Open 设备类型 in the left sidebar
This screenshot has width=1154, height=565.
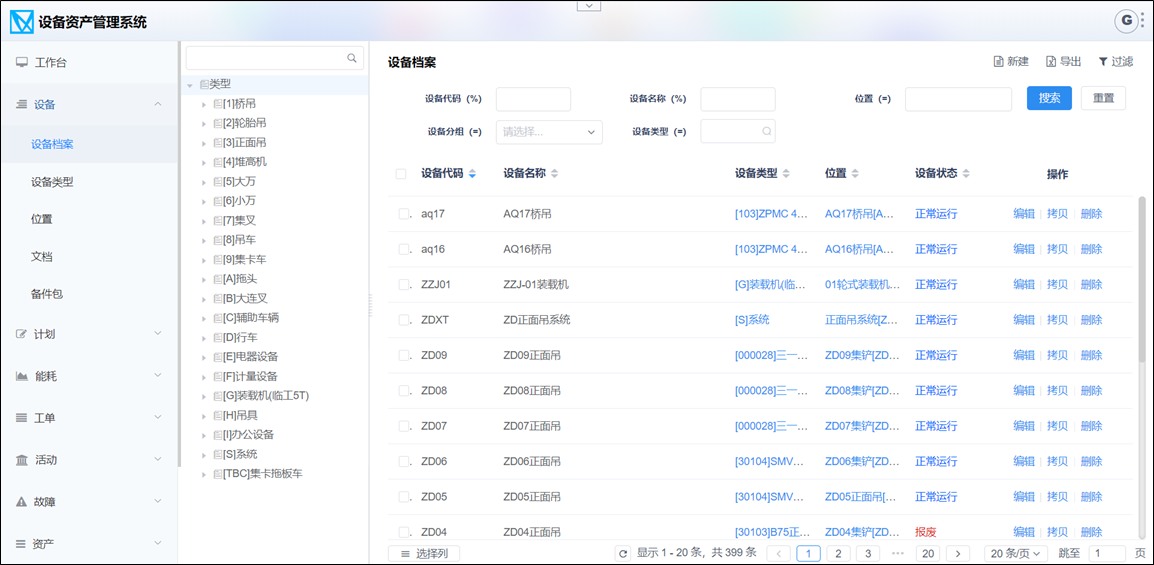[52, 182]
